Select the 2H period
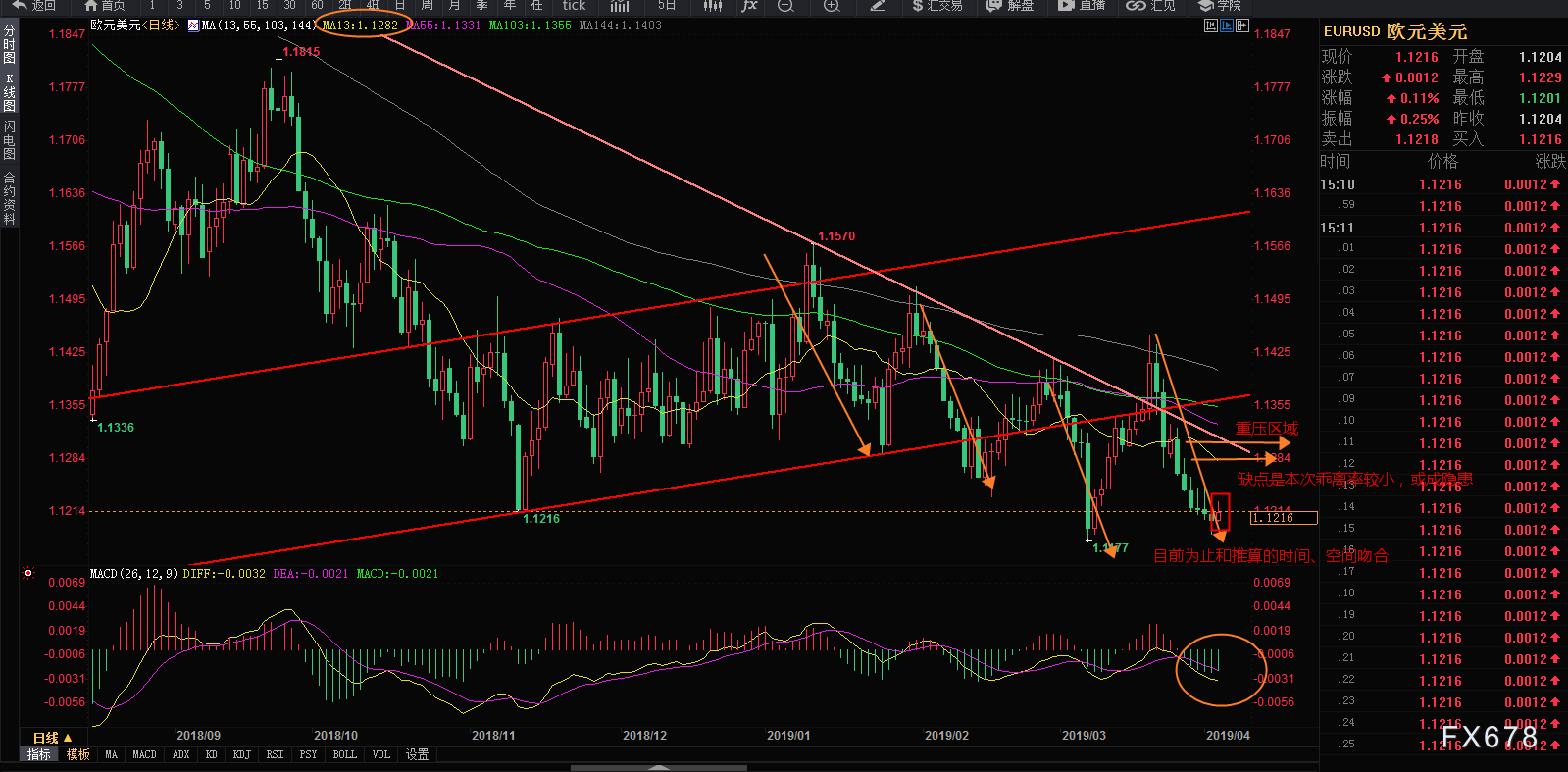This screenshot has height=772, width=1568. 344,5
